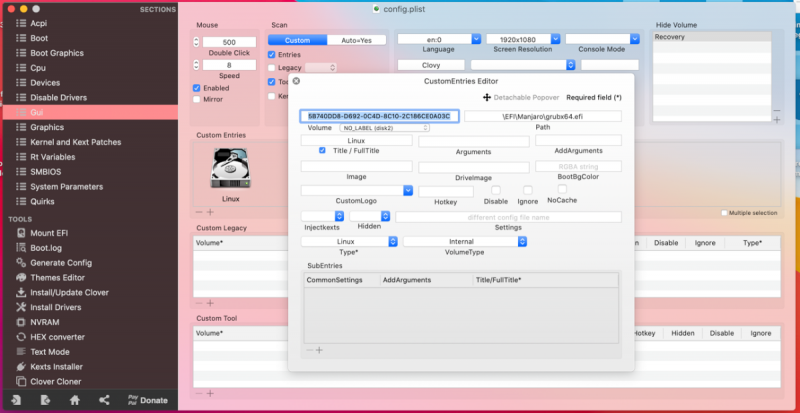Open the VolumeType Internal dropdown
800x413 pixels.
(465, 241)
